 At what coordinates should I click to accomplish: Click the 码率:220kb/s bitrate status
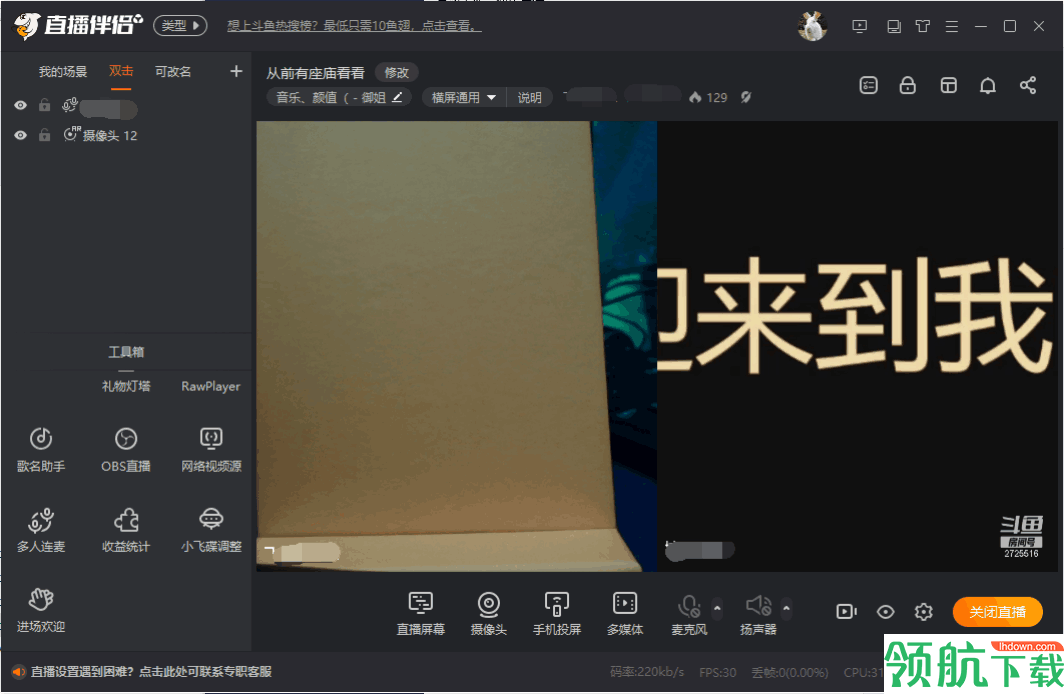647,672
